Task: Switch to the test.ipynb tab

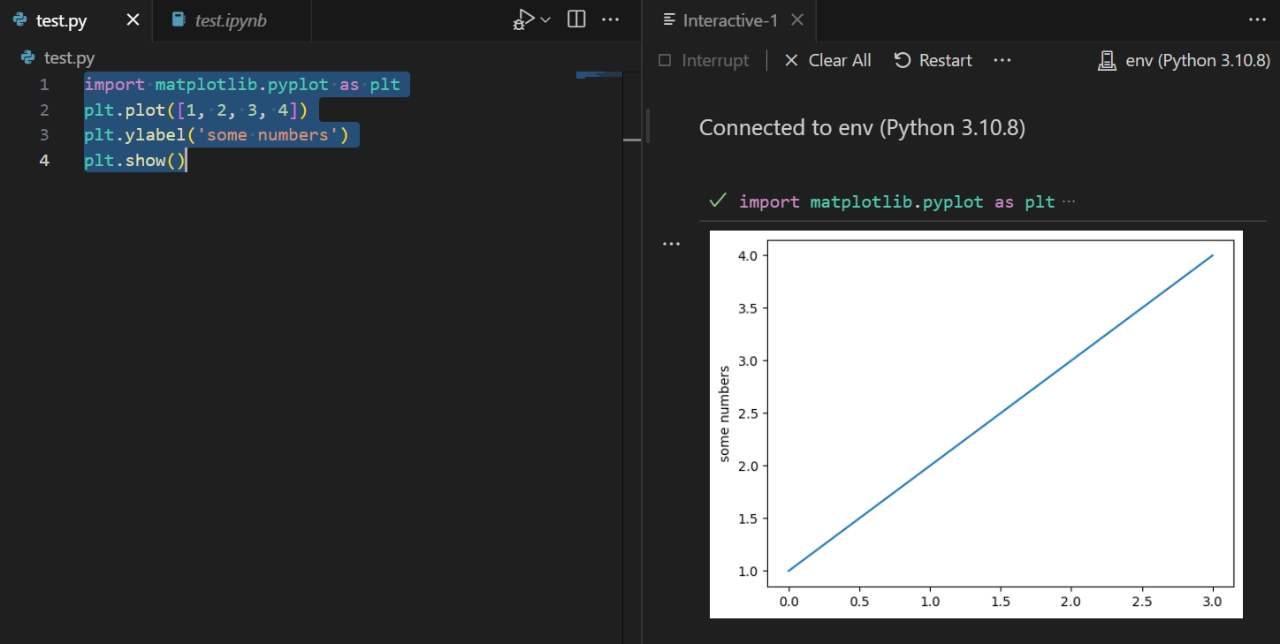Action: tap(232, 19)
